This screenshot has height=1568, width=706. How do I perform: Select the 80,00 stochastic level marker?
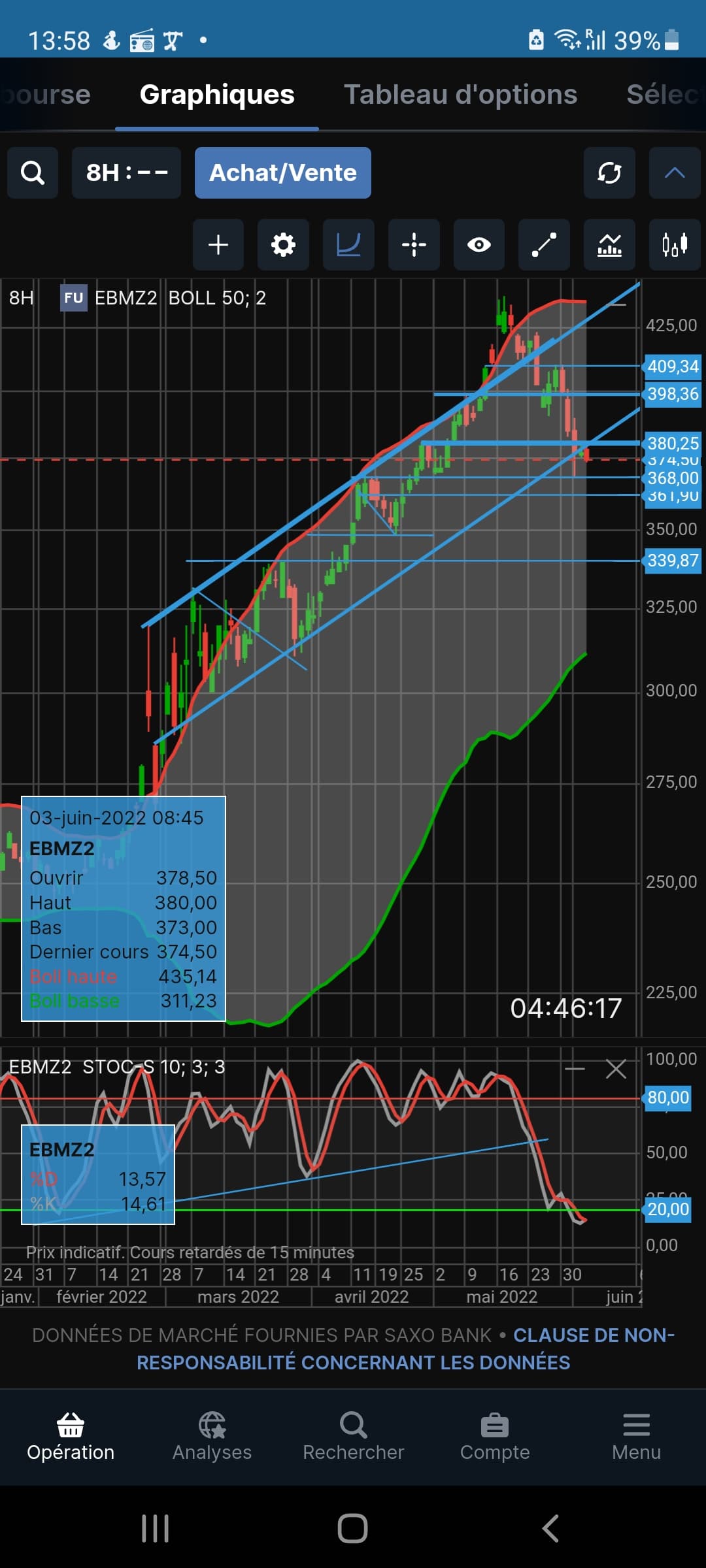pyautogui.click(x=668, y=1098)
